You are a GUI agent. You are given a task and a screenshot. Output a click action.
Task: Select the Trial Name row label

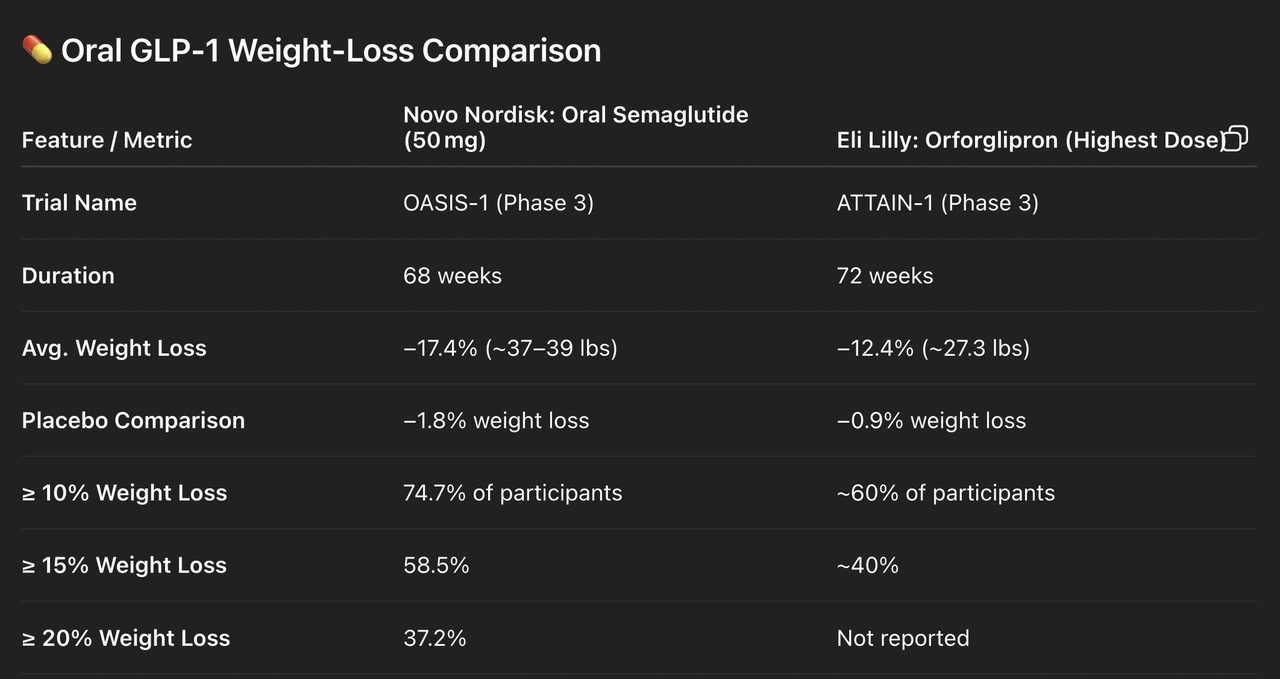[x=79, y=203]
